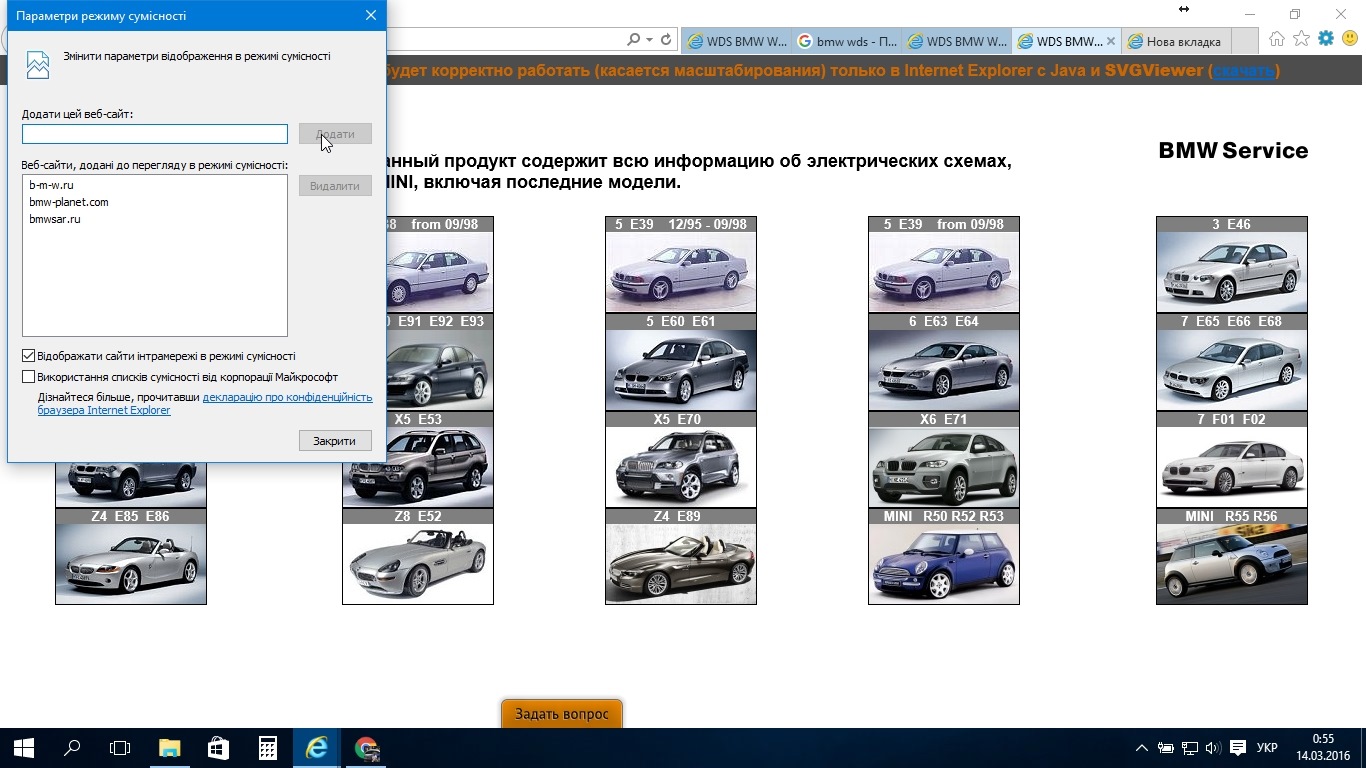Open the Internet Explorer home page icon
This screenshot has width=1366, height=768.
pos(1277,39)
